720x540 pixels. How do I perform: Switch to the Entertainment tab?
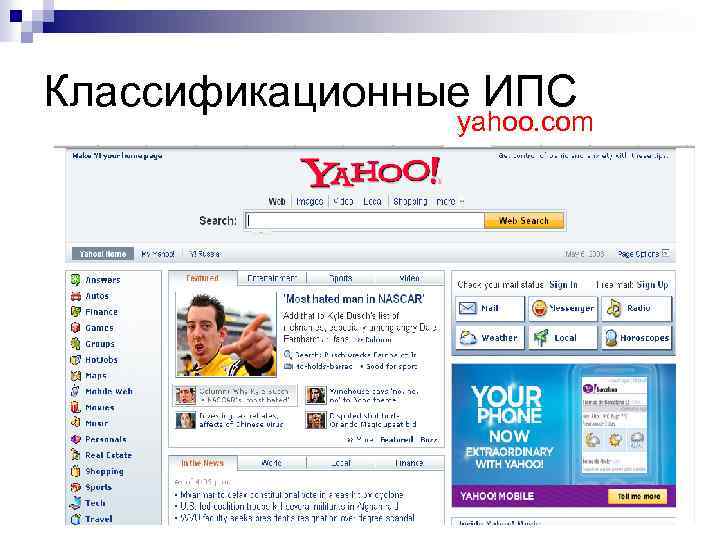click(272, 278)
